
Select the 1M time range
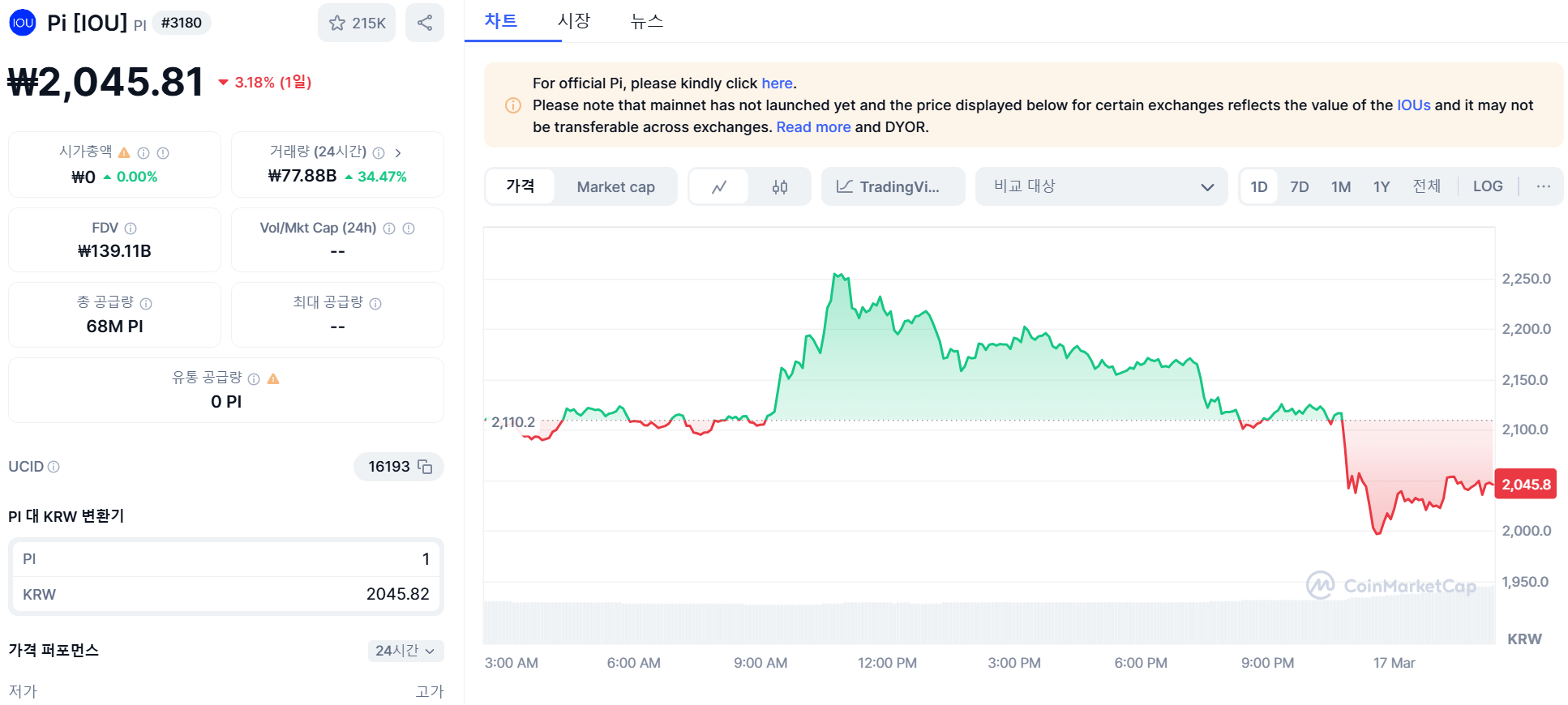(1341, 187)
